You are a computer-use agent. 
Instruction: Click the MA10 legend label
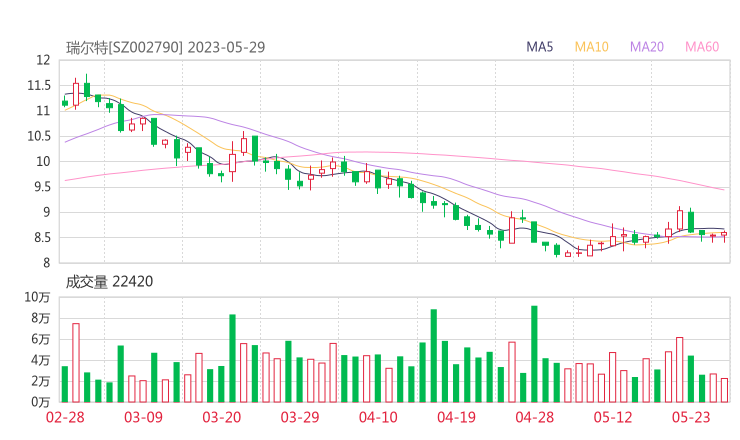(591, 47)
